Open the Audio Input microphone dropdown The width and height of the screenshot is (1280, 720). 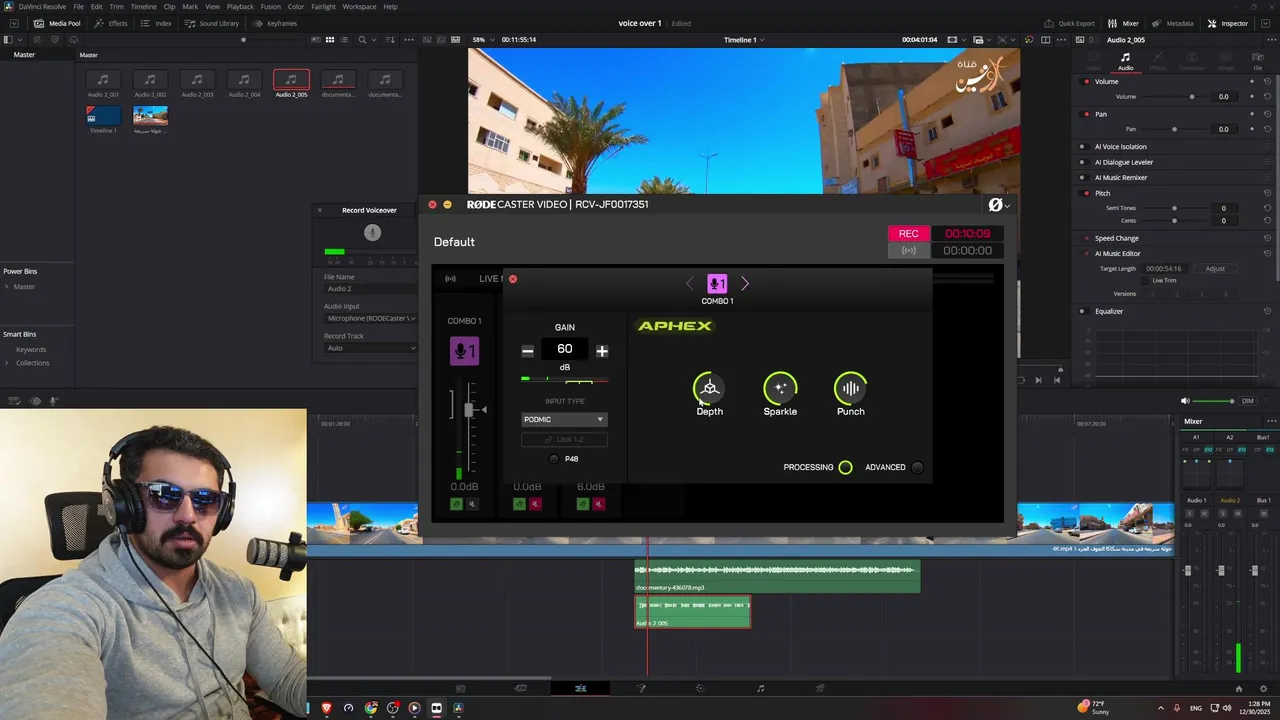tap(371, 318)
